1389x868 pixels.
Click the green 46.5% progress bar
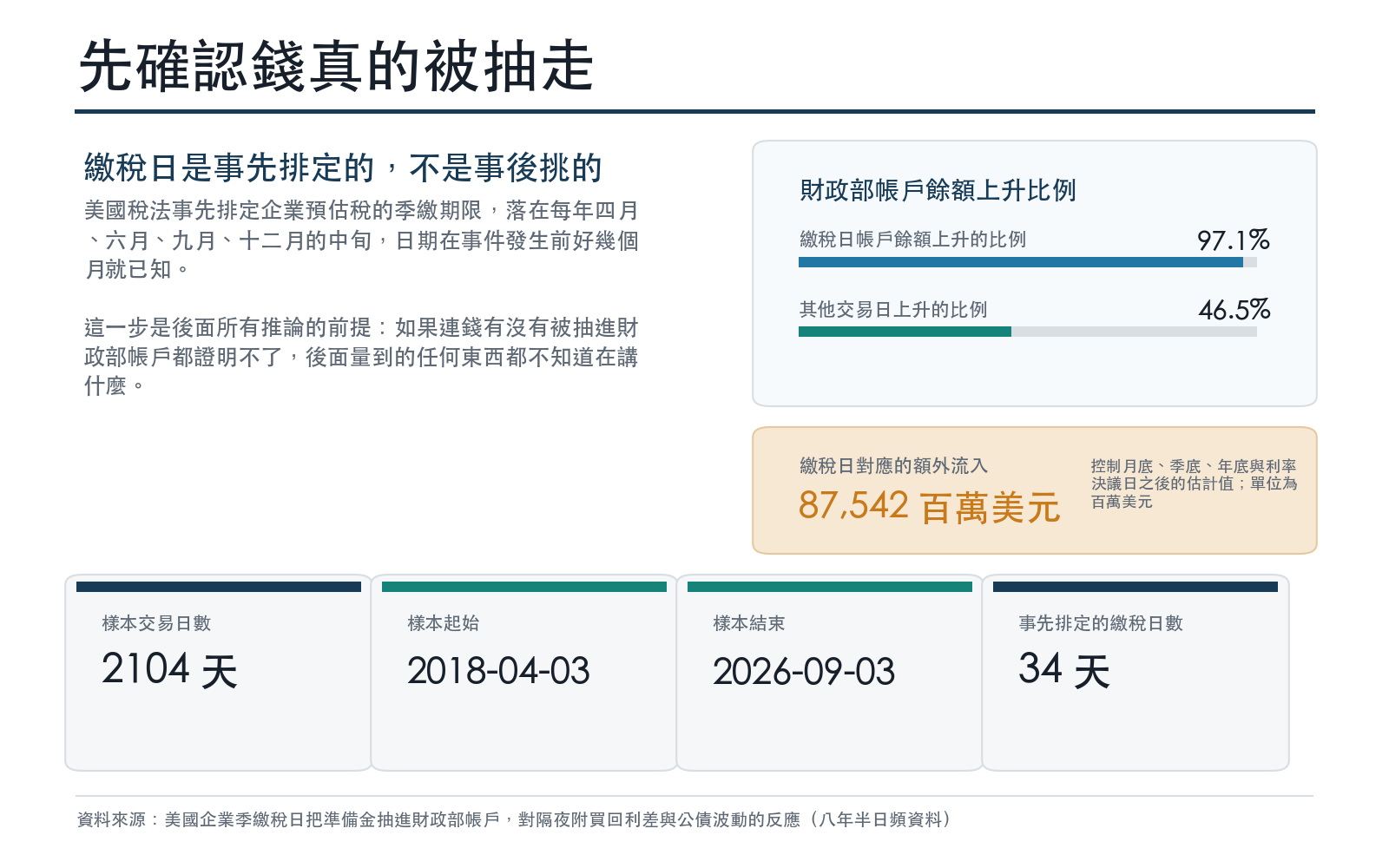tap(905, 332)
